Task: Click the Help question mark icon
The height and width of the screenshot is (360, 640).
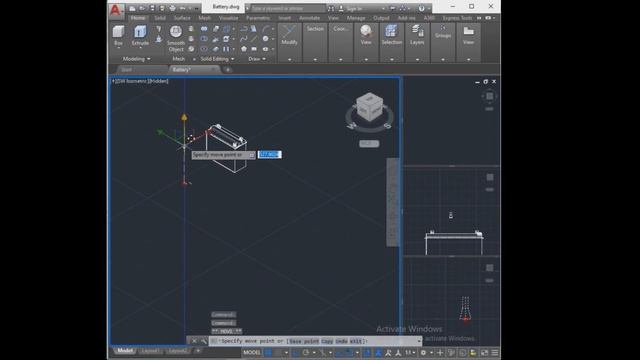Action: pyautogui.click(x=421, y=8)
